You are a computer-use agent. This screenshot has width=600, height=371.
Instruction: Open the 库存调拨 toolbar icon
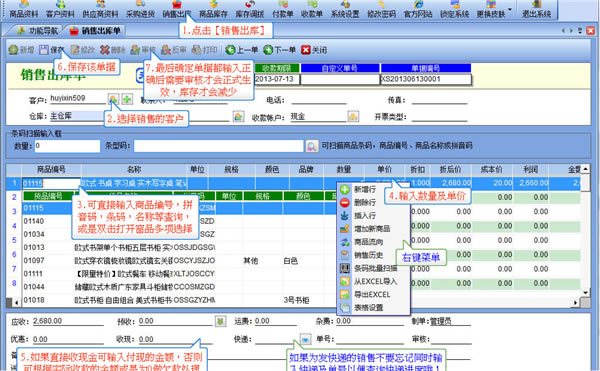(x=249, y=9)
